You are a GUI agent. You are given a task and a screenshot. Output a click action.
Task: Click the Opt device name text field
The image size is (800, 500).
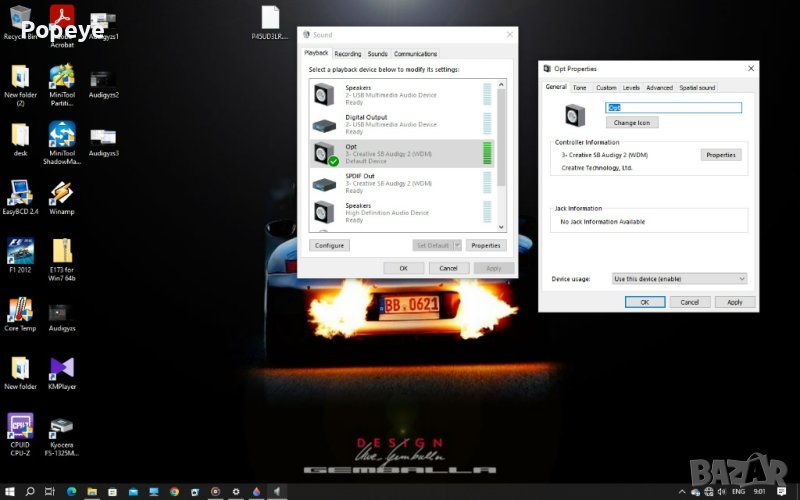coord(672,108)
